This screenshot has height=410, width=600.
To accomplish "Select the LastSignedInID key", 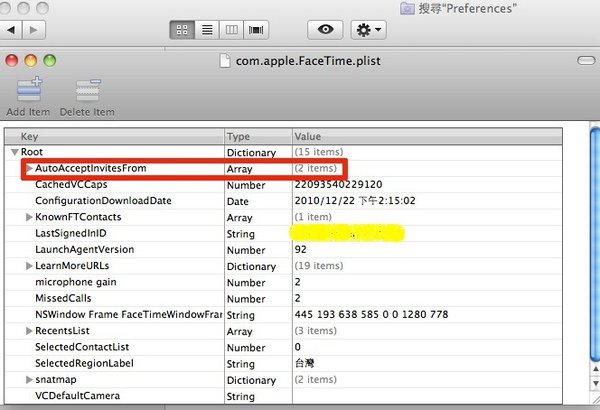I will 71,233.
